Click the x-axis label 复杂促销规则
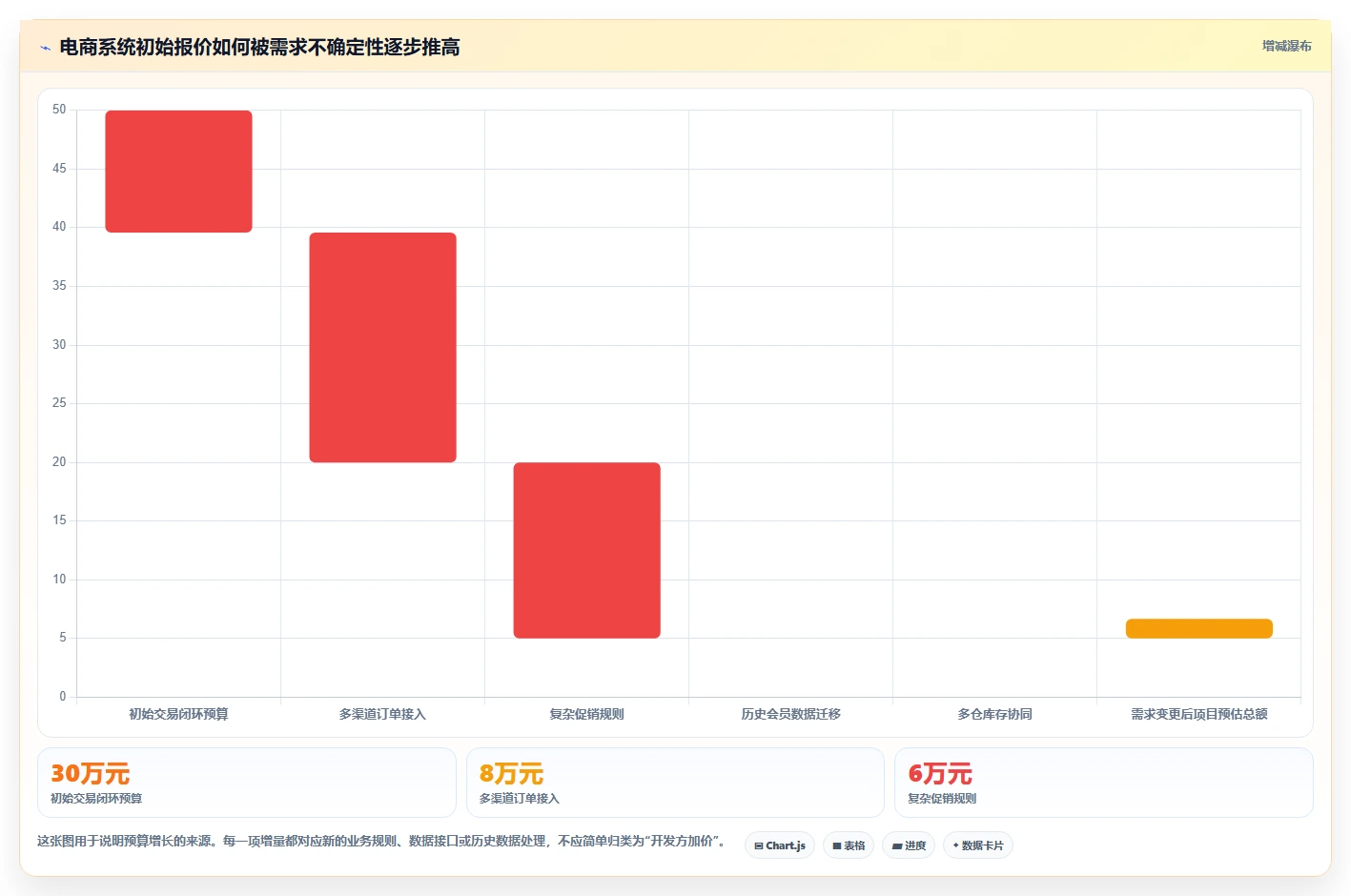1351x896 pixels. pyautogui.click(x=586, y=714)
